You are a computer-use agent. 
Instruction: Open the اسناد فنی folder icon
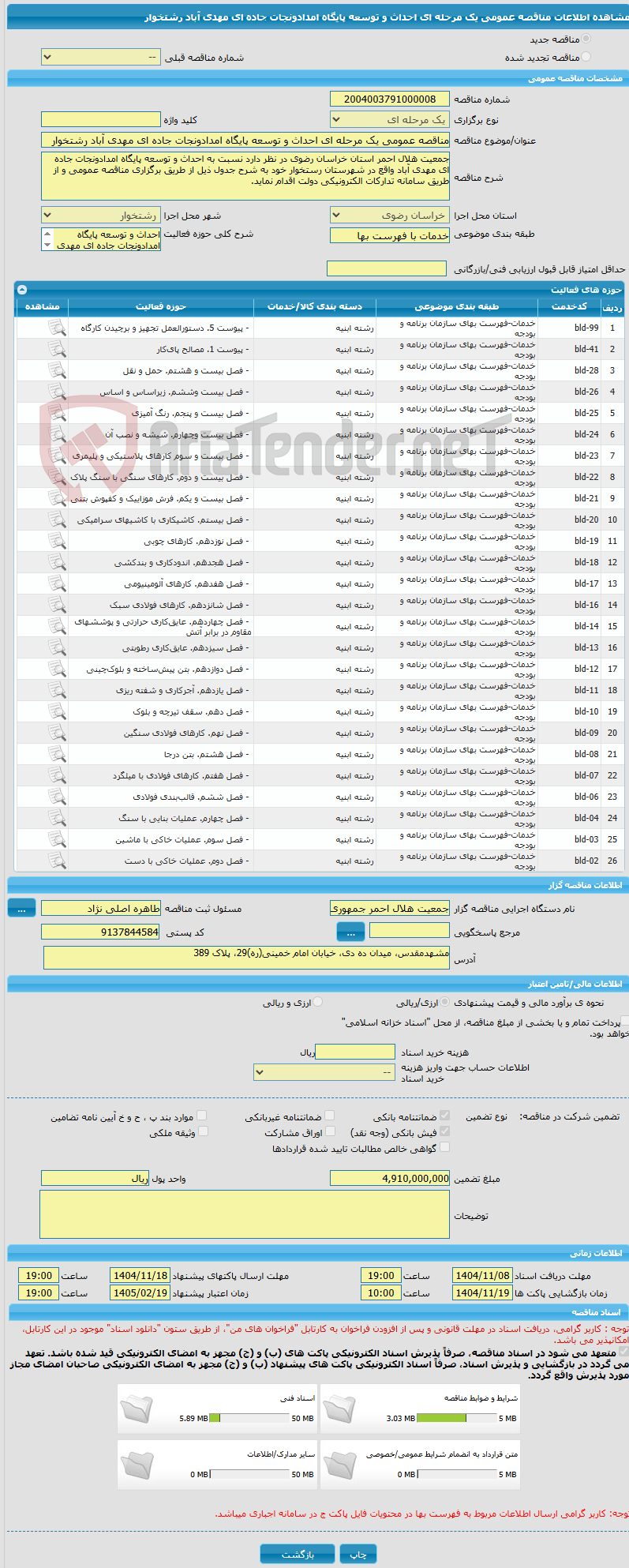coord(137,1408)
